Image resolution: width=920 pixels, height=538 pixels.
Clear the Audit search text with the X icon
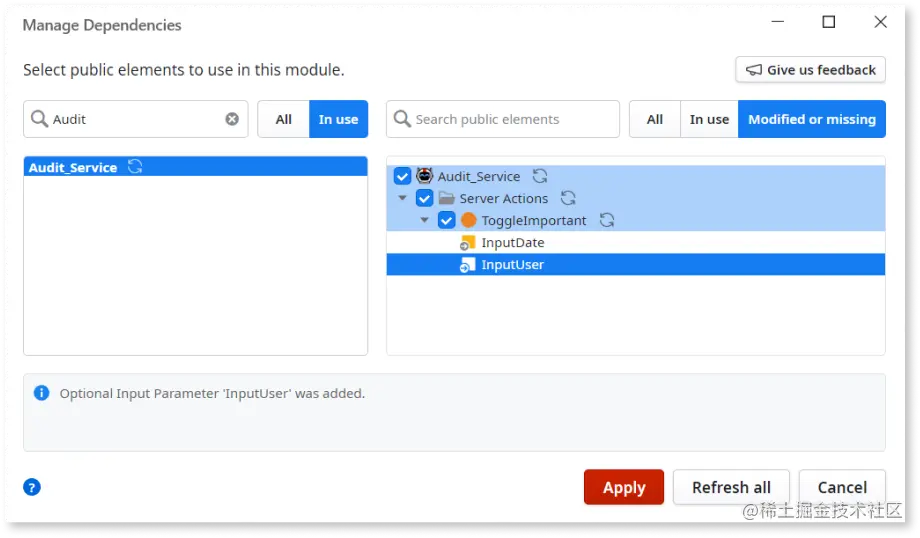[232, 119]
